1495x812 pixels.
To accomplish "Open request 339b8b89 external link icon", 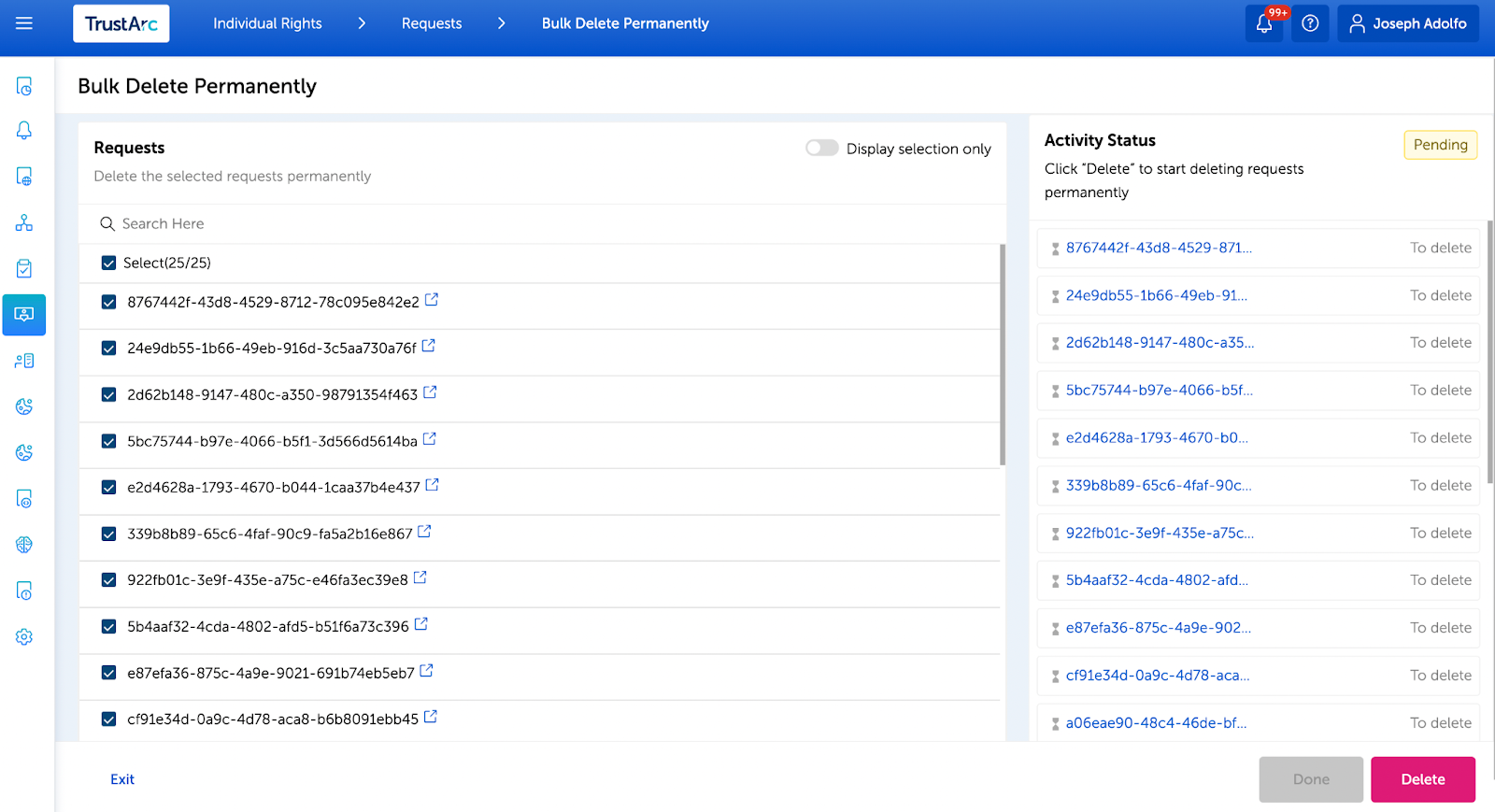I will point(424,532).
